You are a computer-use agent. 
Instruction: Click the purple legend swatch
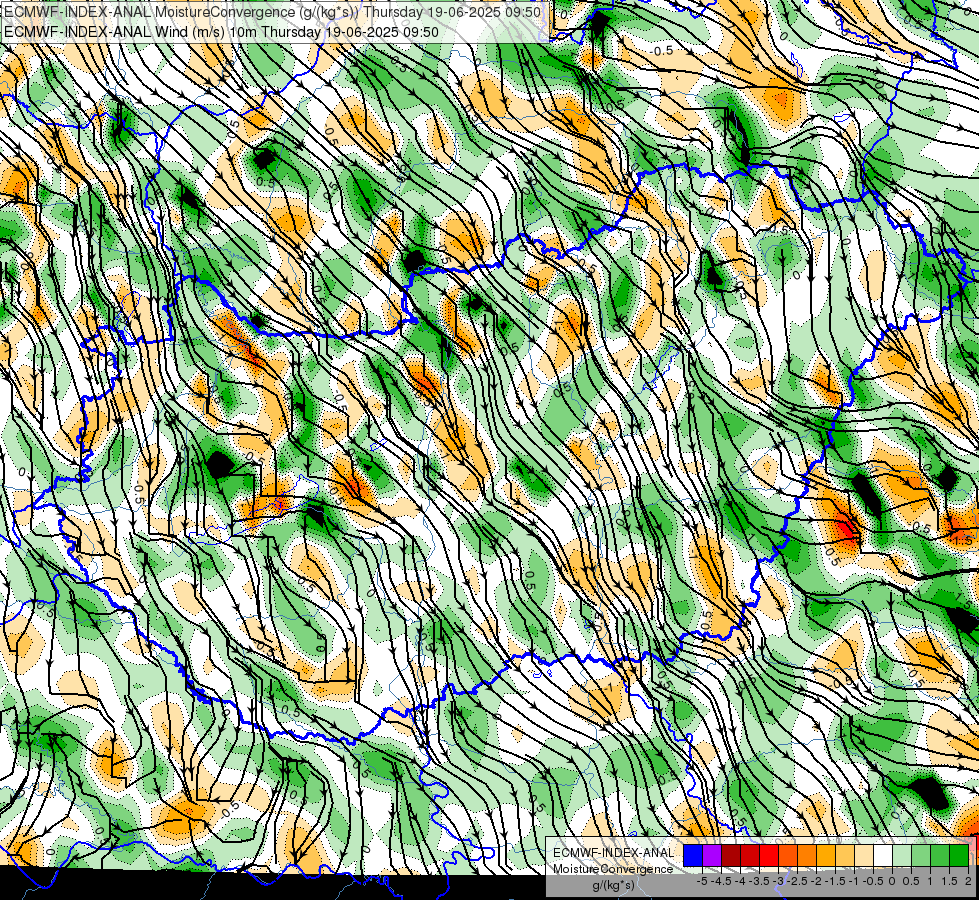712,856
